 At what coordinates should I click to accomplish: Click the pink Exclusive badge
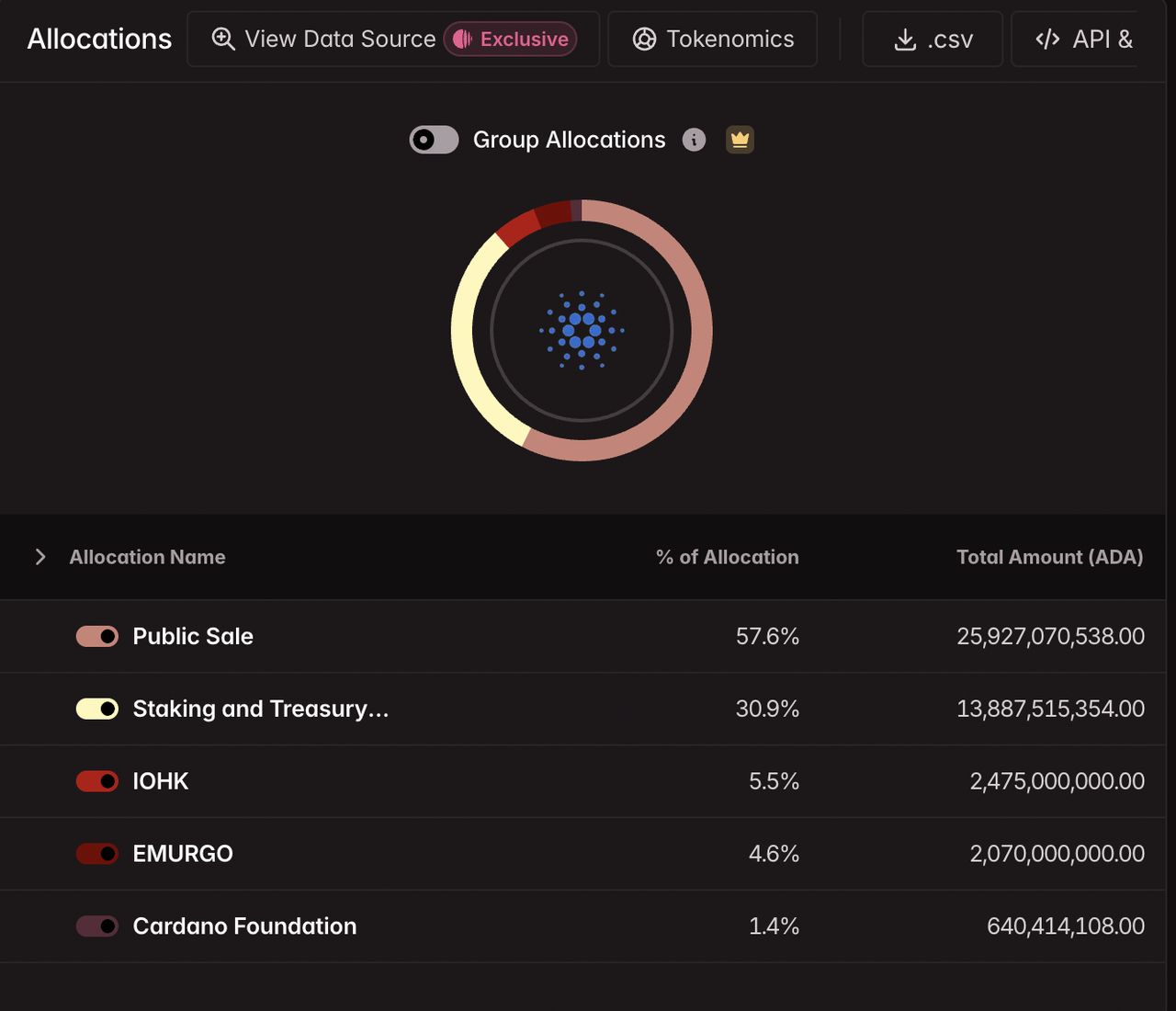point(510,39)
